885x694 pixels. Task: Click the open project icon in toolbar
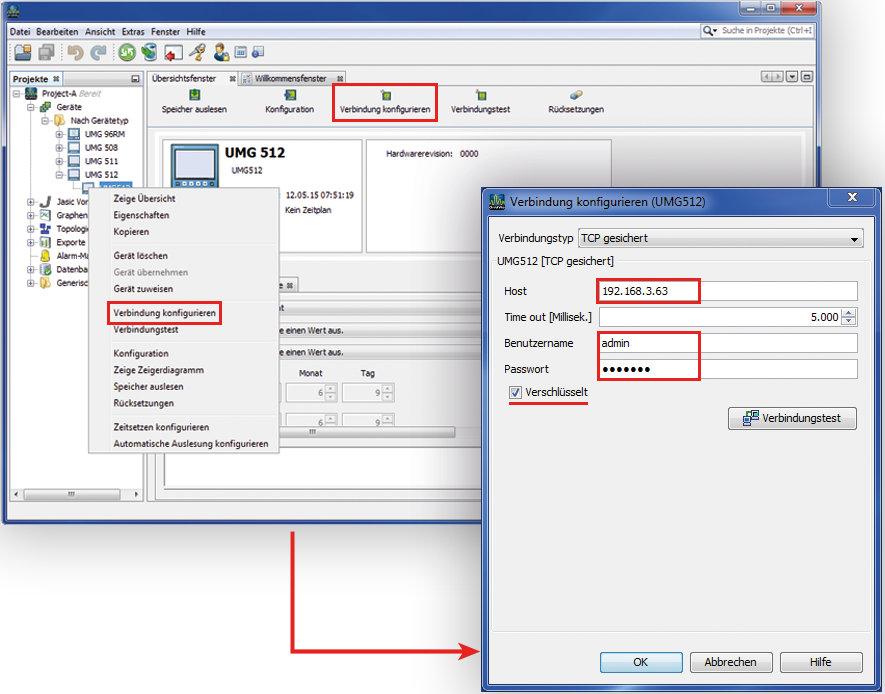tap(22, 53)
